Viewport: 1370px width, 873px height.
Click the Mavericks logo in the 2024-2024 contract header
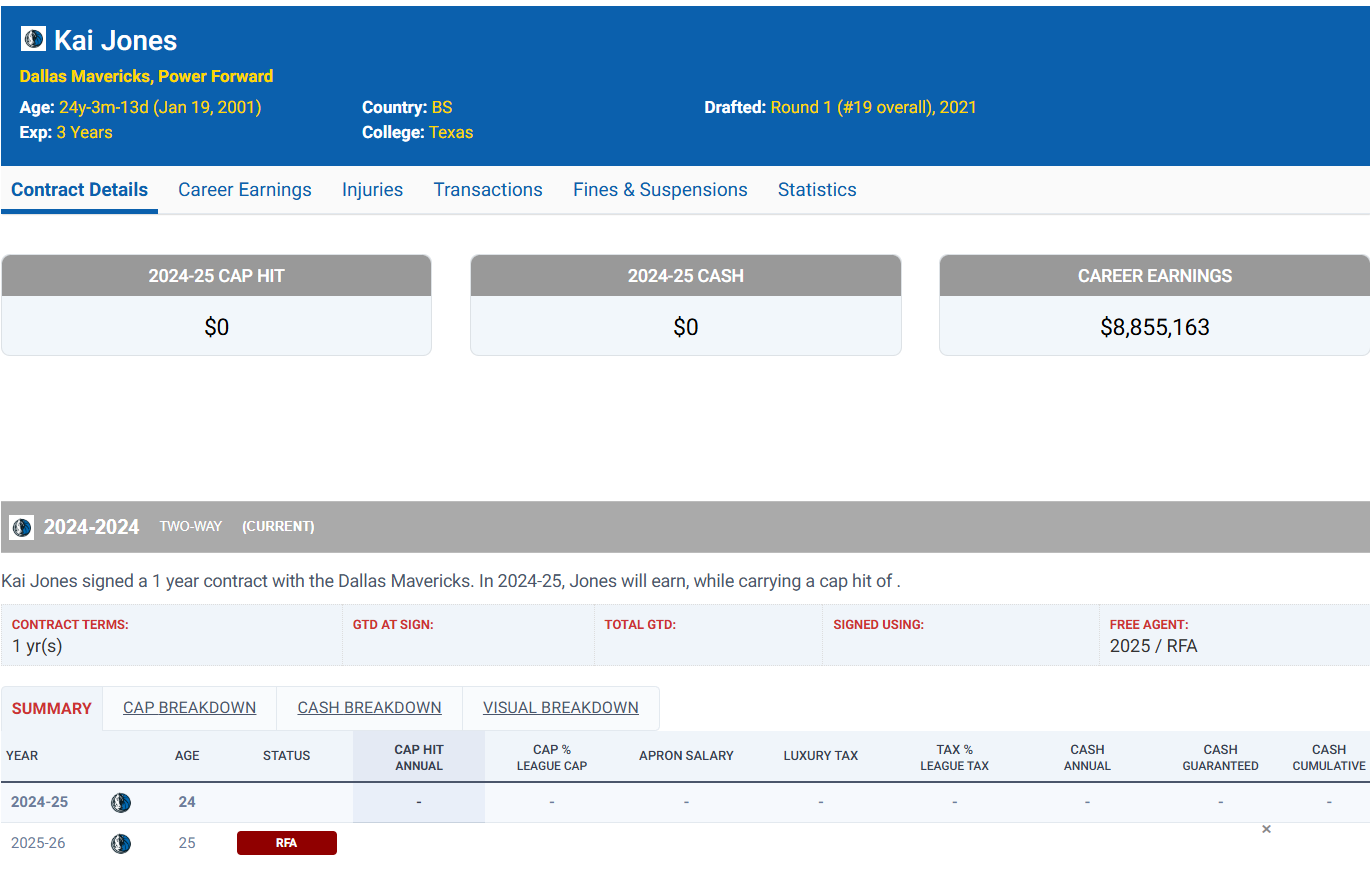coord(21,527)
